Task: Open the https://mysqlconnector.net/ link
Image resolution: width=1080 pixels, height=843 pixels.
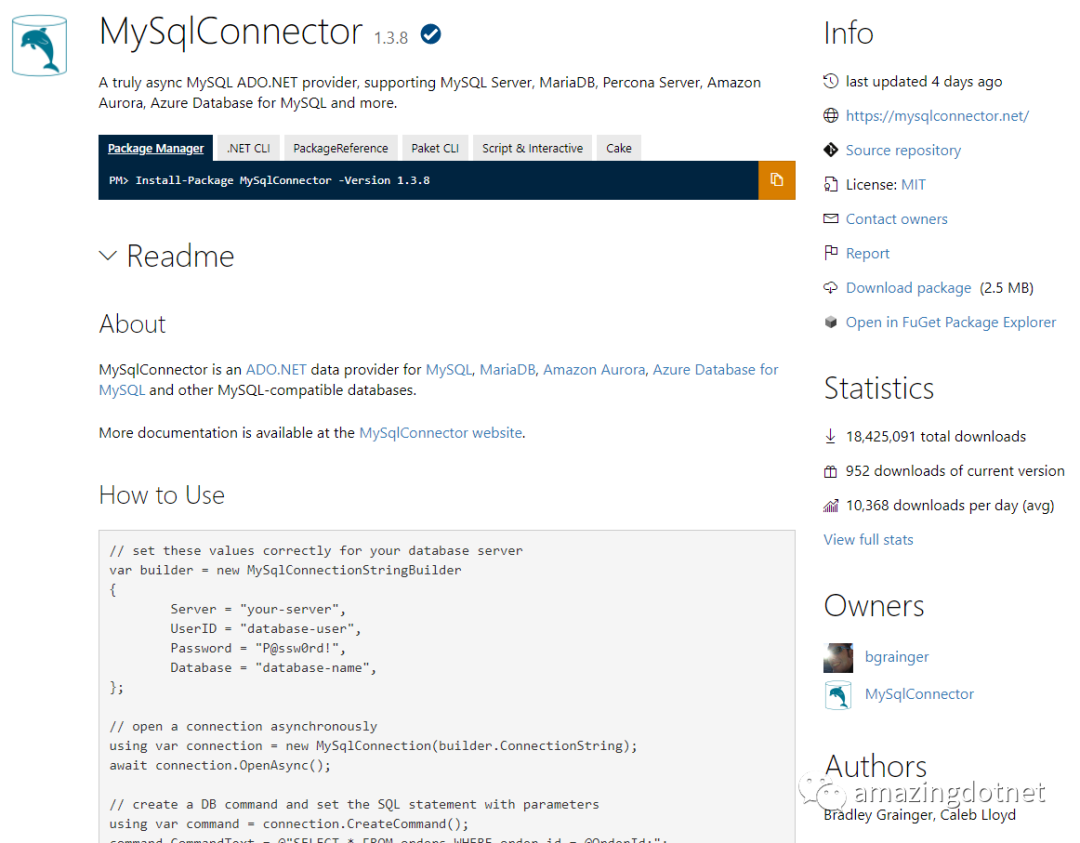Action: tap(937, 116)
